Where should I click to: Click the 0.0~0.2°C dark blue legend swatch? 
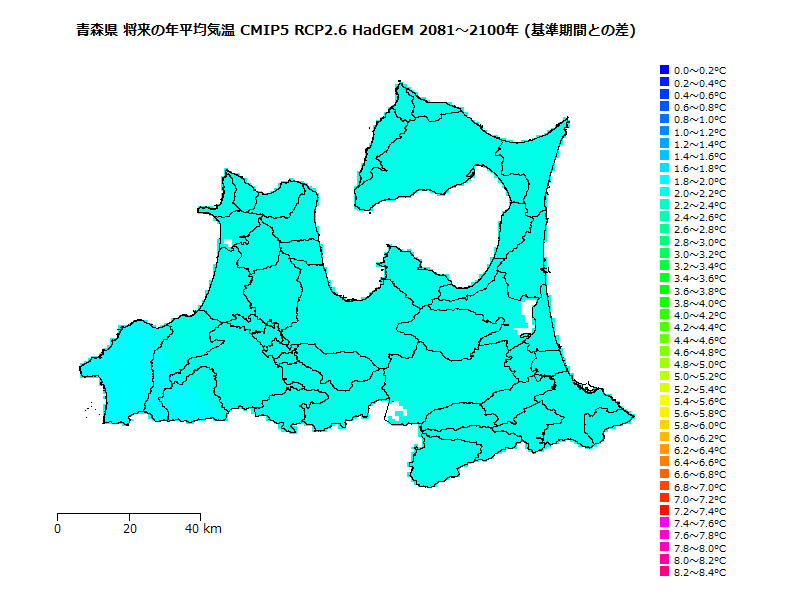pos(664,70)
